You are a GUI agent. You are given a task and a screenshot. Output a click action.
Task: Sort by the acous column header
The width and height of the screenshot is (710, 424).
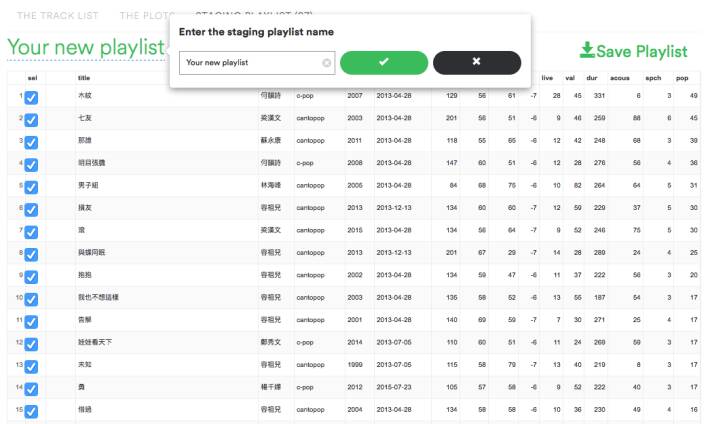620,78
